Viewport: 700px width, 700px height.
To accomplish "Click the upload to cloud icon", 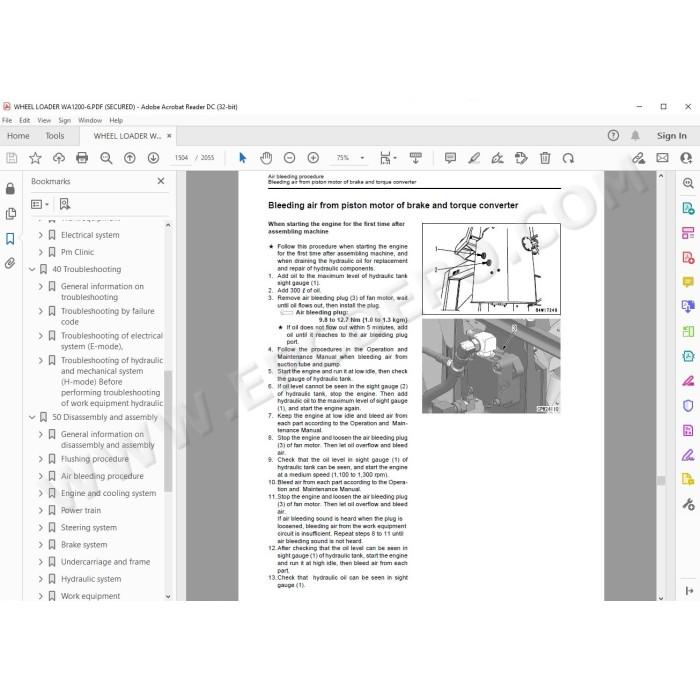I will tap(58, 158).
